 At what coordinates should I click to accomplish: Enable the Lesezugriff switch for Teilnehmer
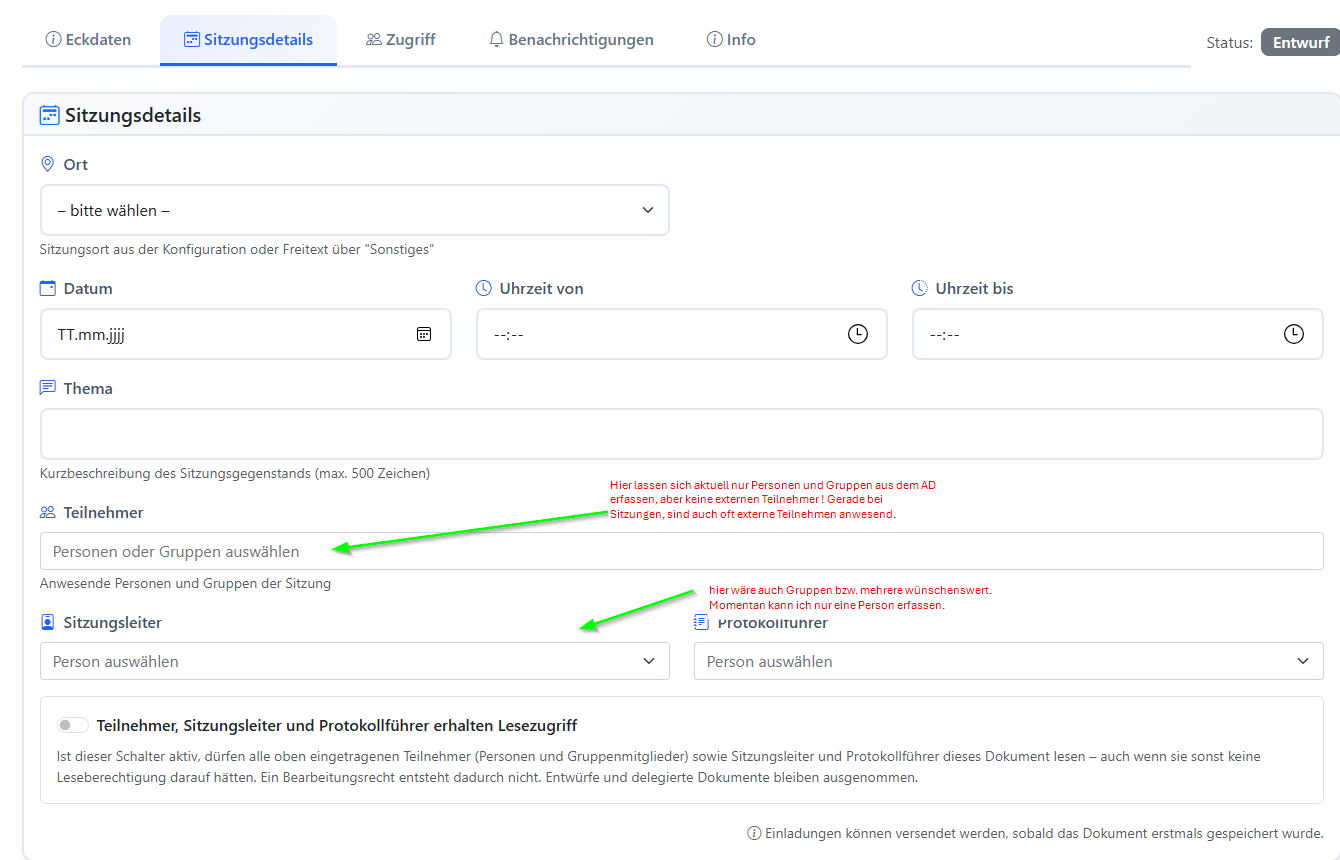73,725
